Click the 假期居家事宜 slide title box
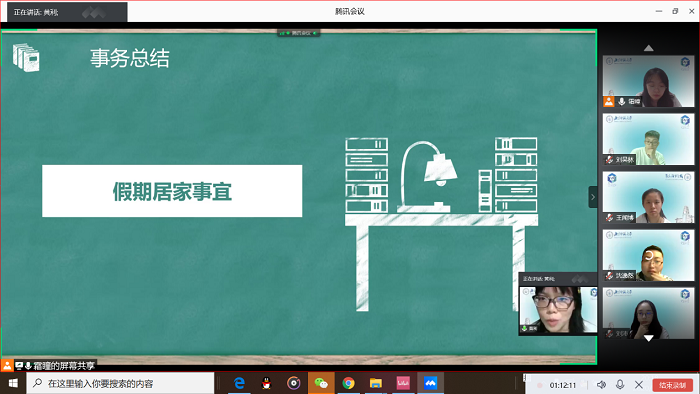The height and width of the screenshot is (394, 700). (172, 191)
